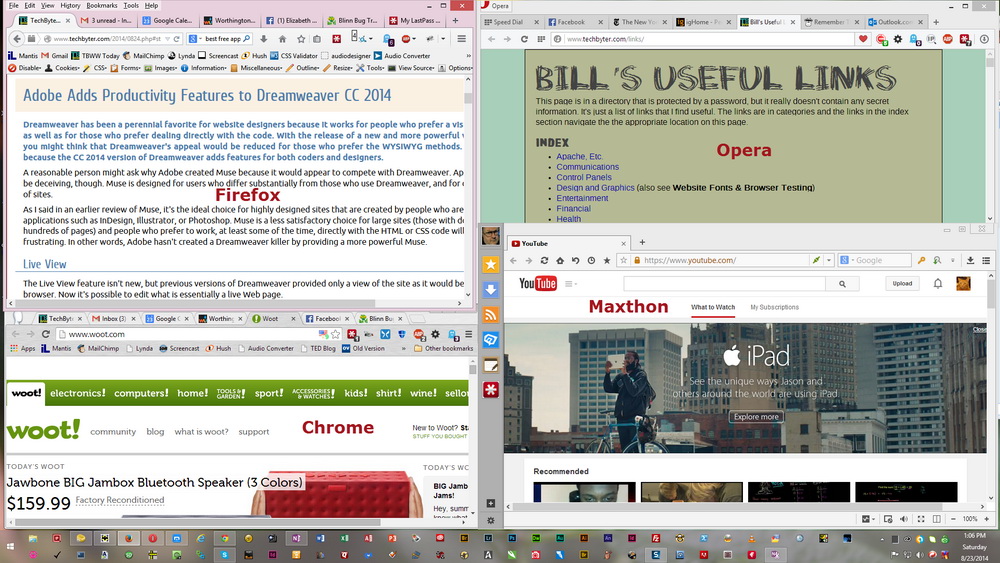Click Upload button on YouTube

point(902,284)
